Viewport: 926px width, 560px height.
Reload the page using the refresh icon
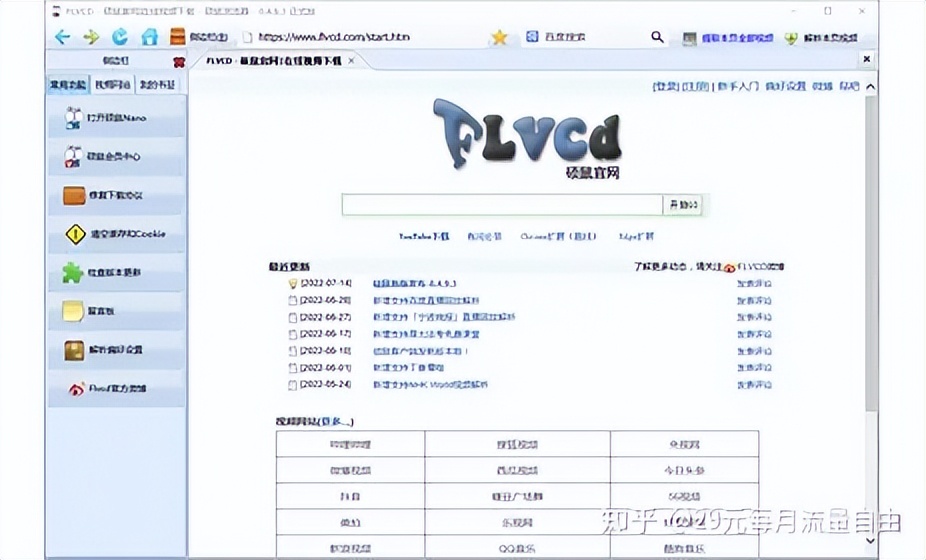click(120, 37)
